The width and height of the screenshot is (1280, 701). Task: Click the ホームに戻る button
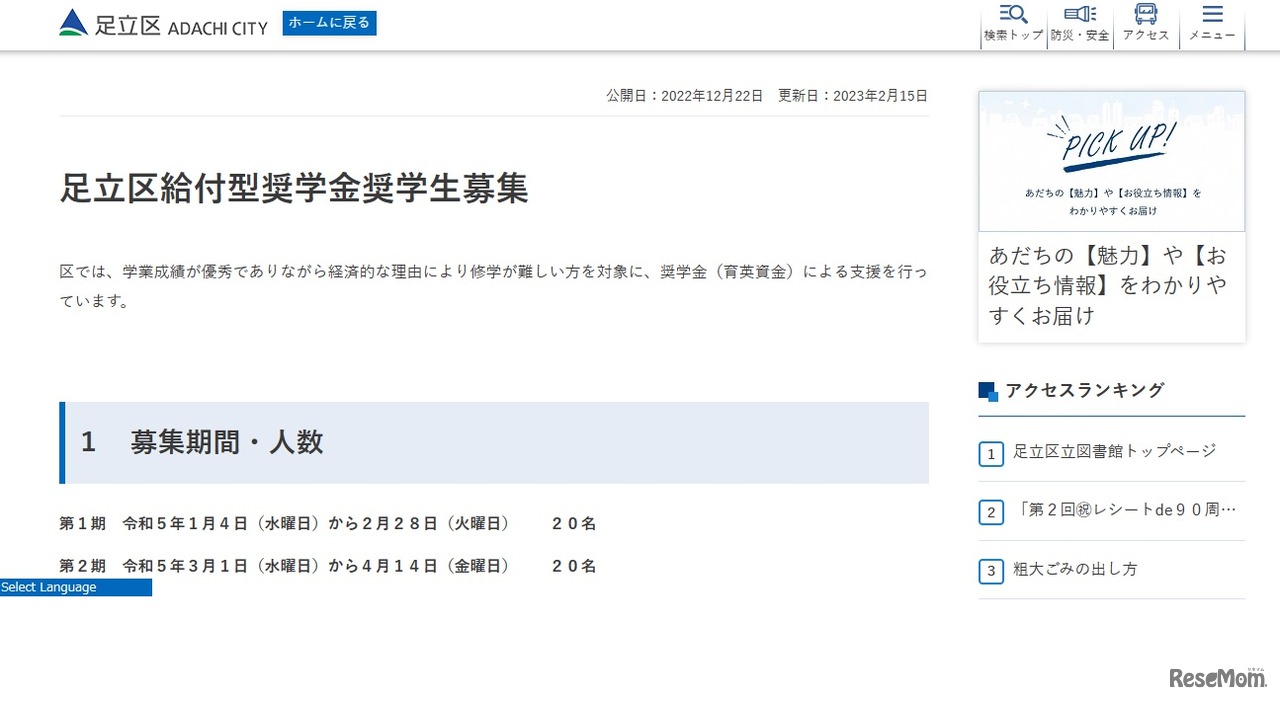[x=329, y=22]
